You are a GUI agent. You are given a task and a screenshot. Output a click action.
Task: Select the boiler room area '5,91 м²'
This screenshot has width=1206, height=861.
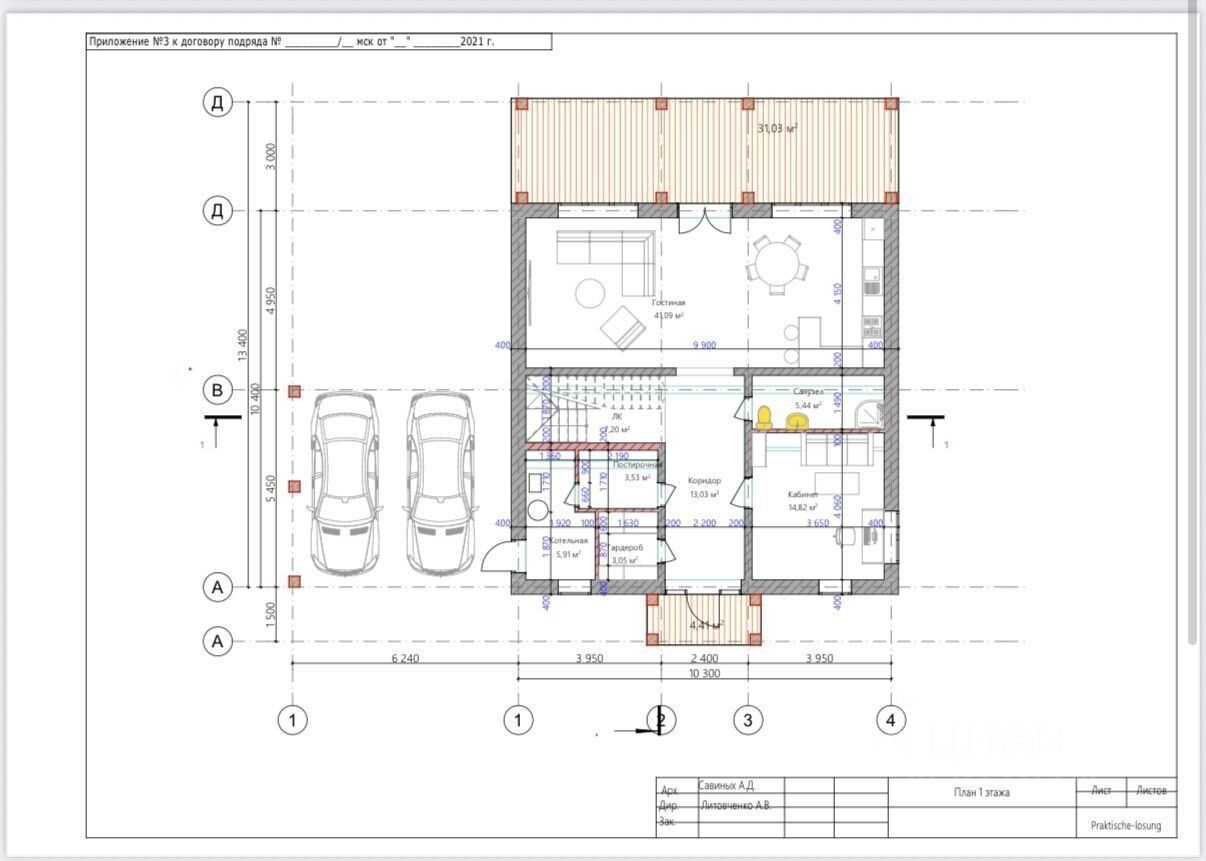tap(568, 553)
